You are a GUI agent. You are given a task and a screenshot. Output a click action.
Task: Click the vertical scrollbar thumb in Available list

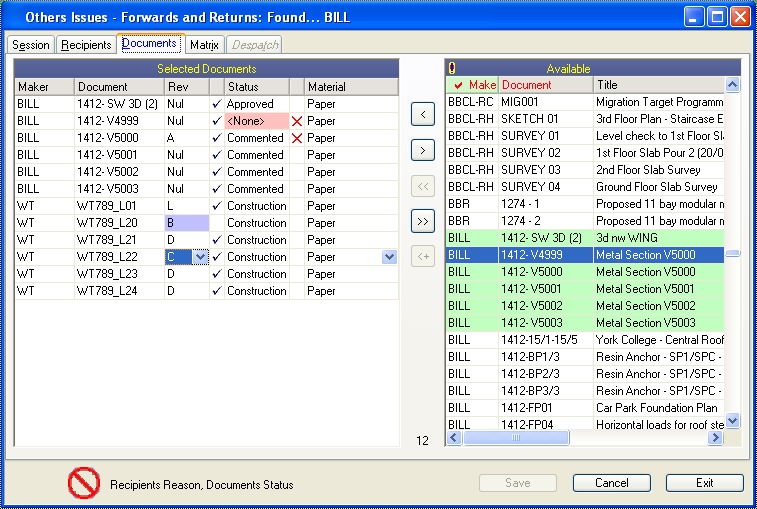pyautogui.click(x=732, y=254)
